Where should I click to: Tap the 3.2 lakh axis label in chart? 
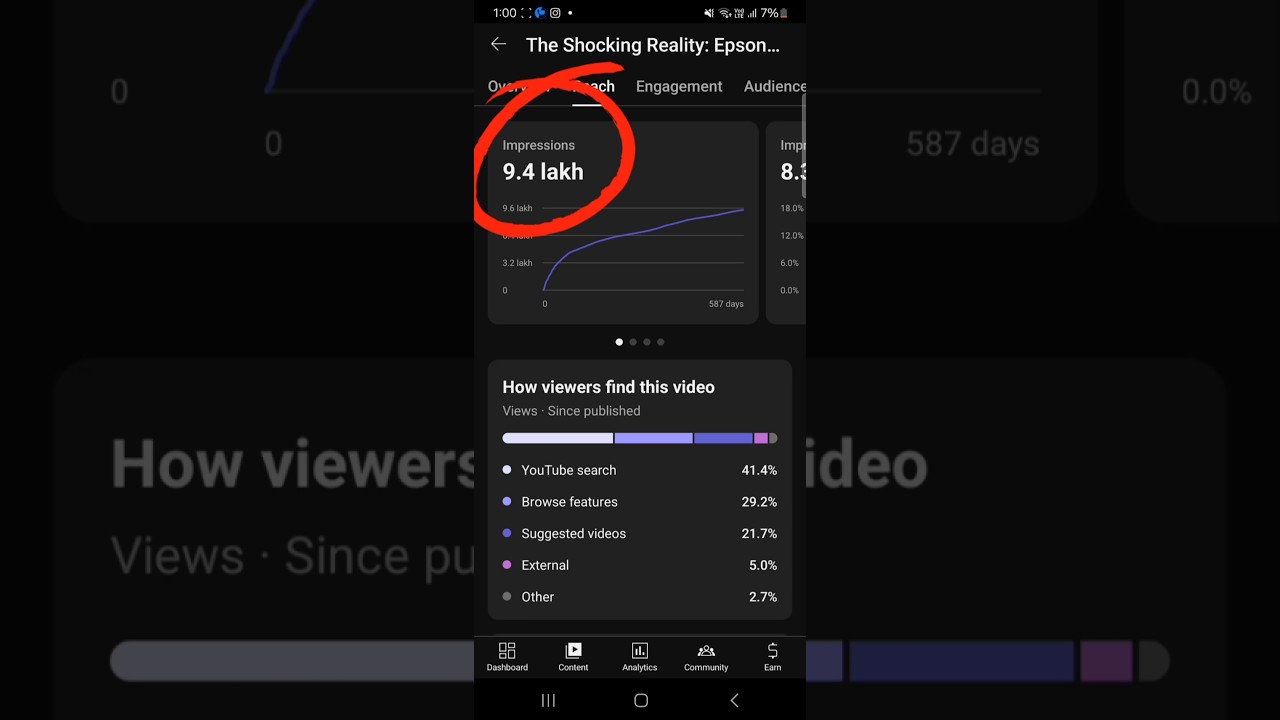517,263
